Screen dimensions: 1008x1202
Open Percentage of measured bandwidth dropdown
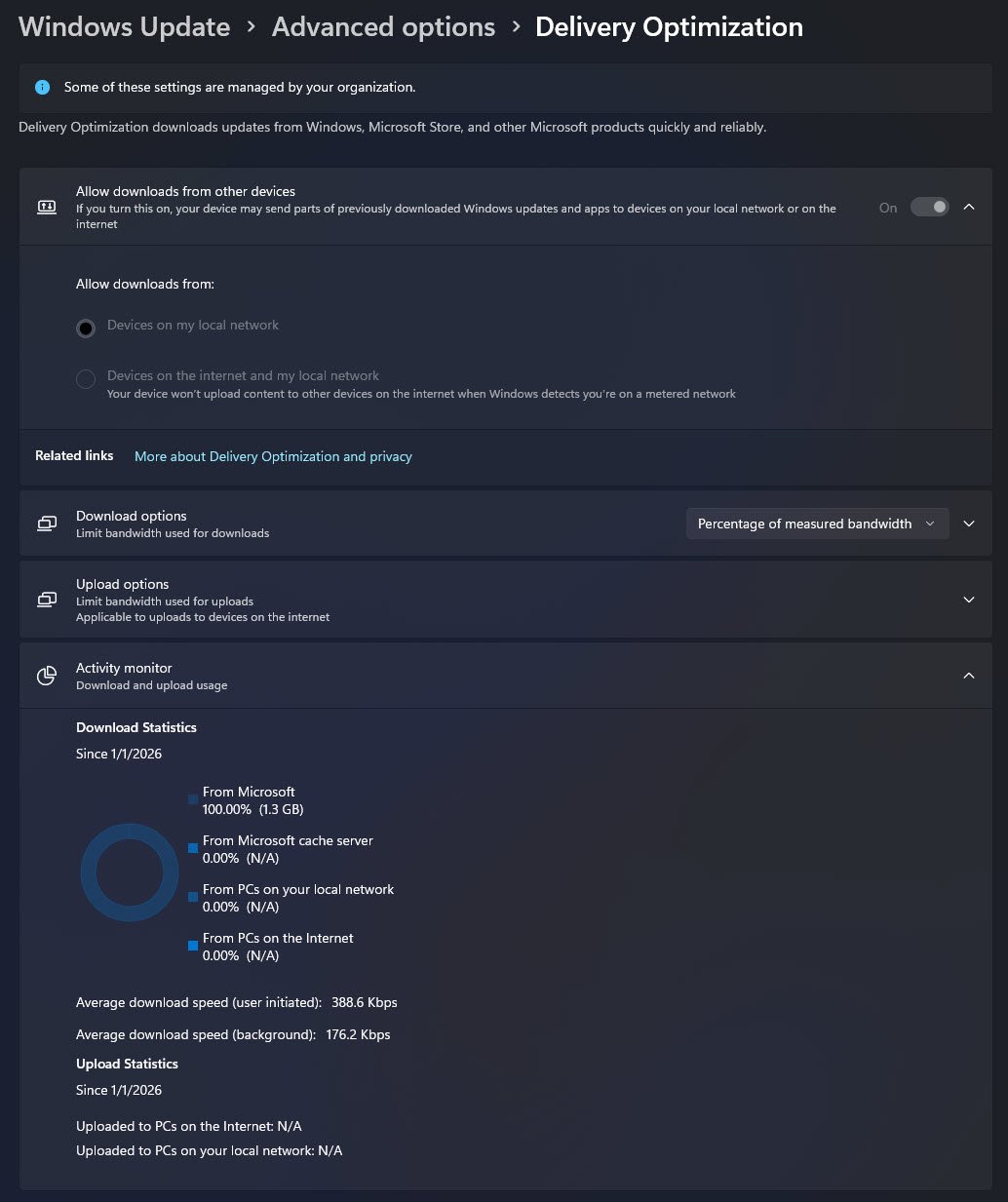click(816, 523)
